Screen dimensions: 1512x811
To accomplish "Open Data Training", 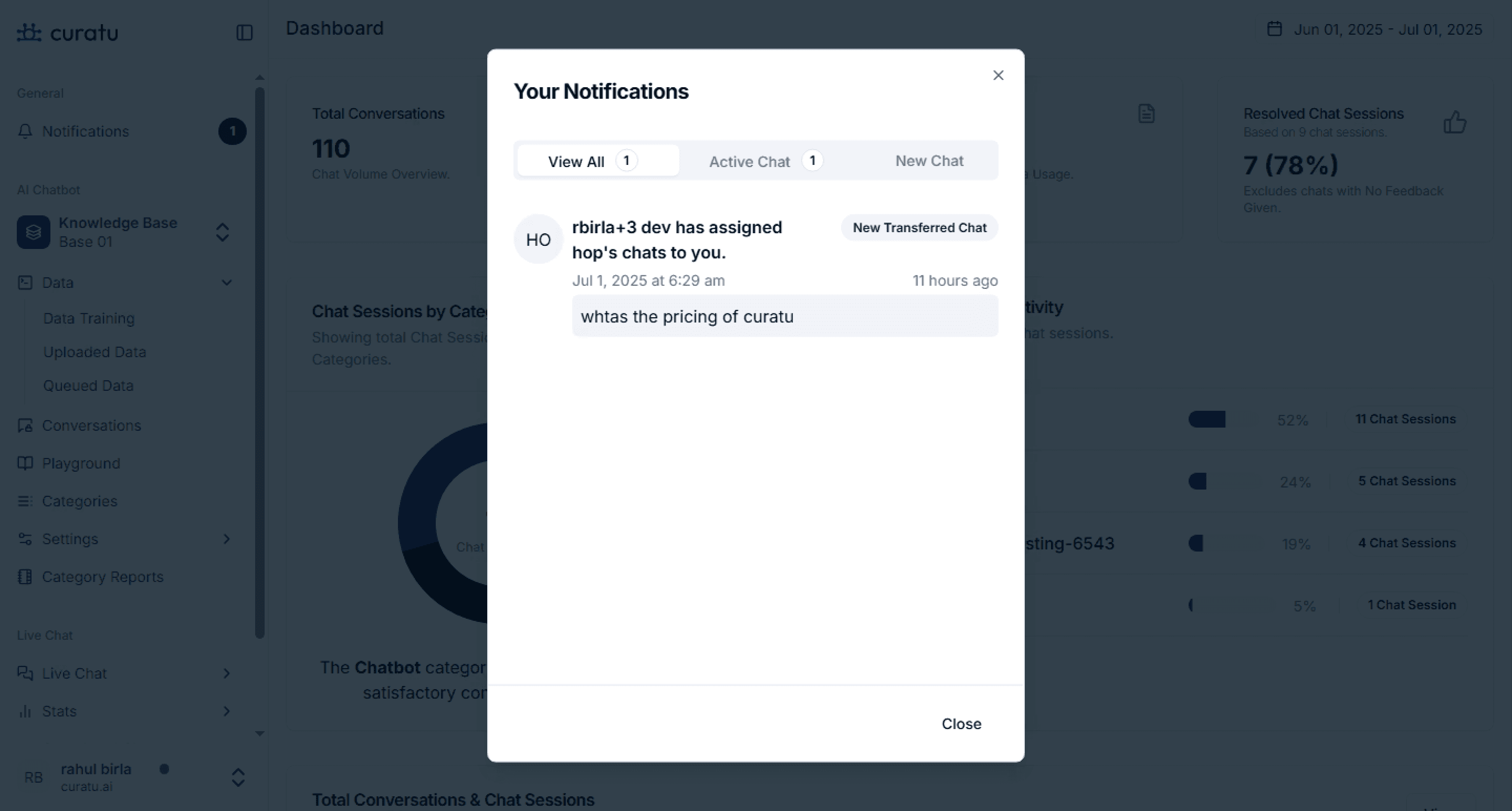I will tap(89, 318).
